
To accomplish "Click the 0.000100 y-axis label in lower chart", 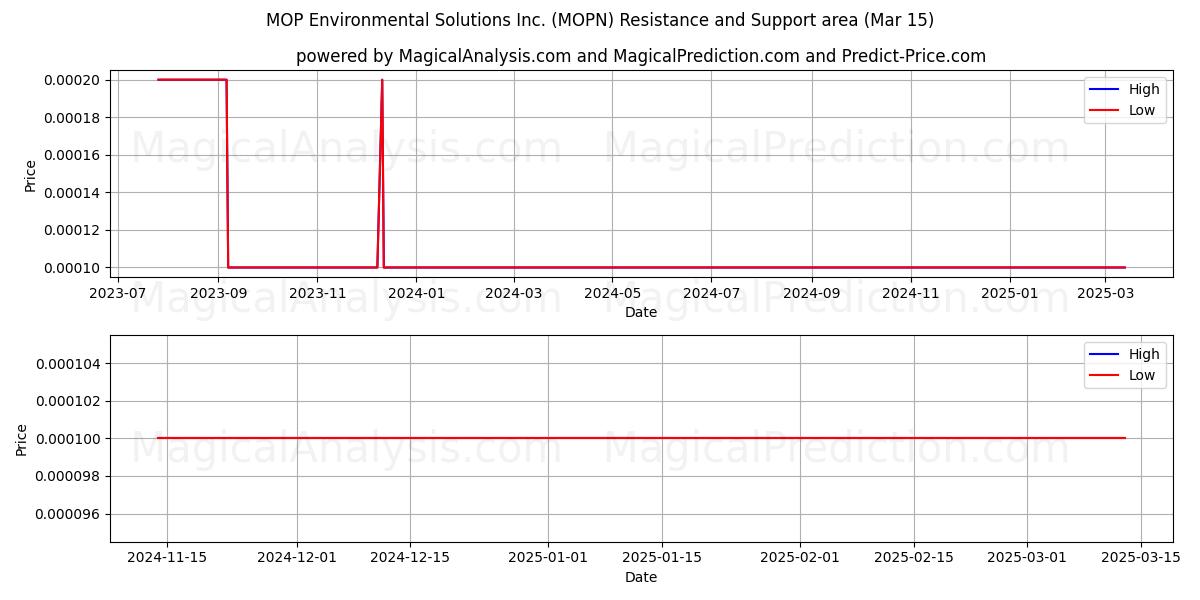I will click(70, 439).
